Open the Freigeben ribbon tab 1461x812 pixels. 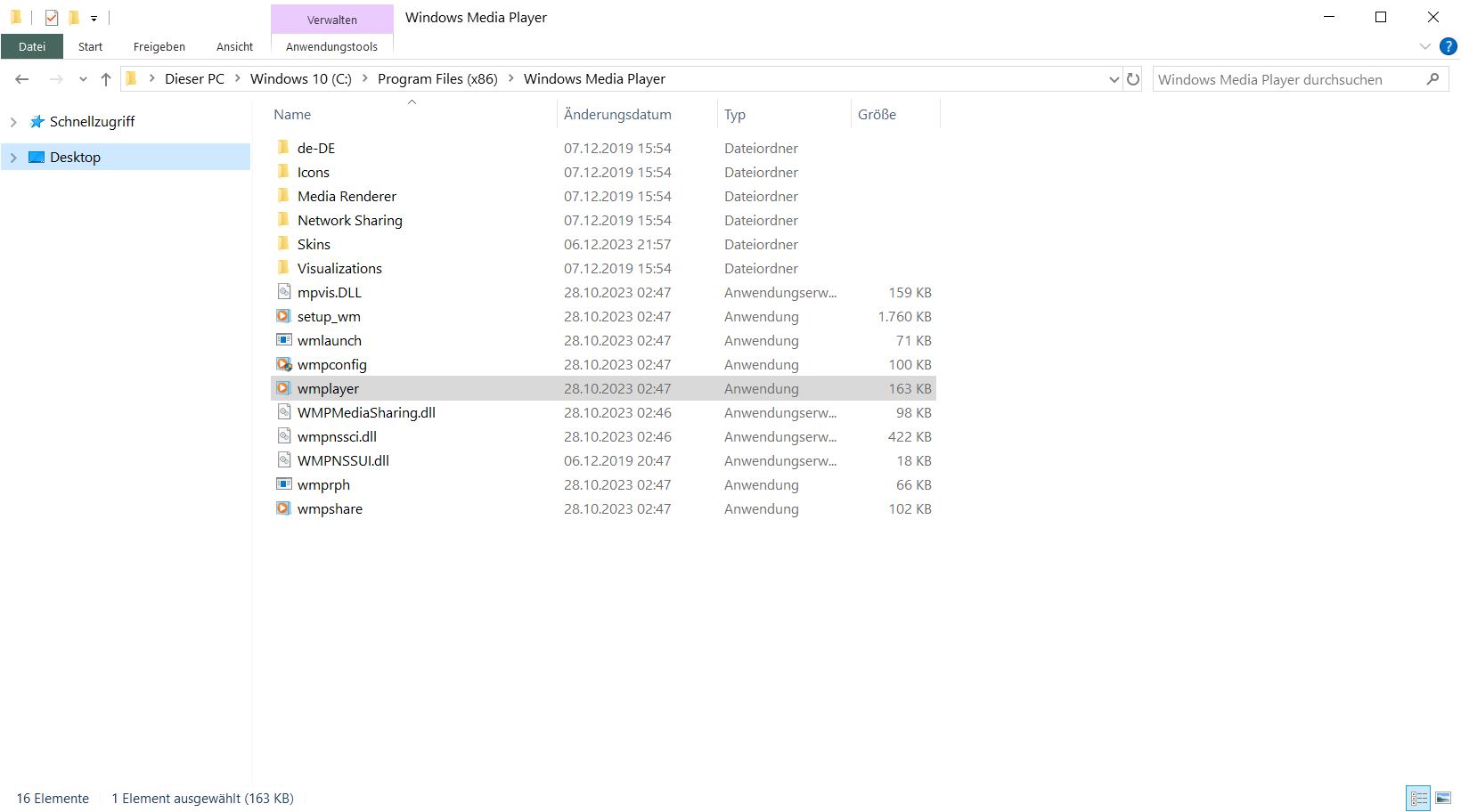tap(159, 46)
